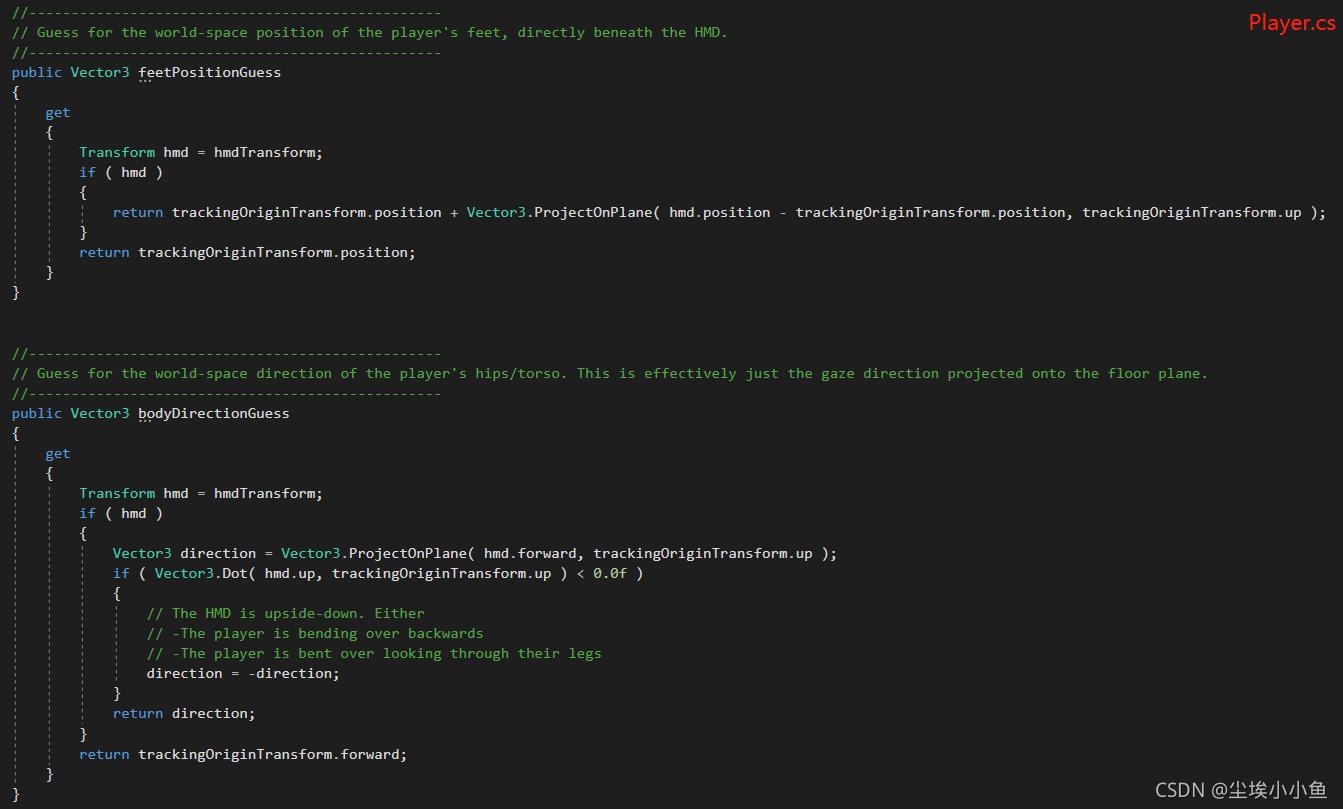
Task: Click 'if ( hmd )' inside feetPositionGuess
Action: tap(121, 172)
